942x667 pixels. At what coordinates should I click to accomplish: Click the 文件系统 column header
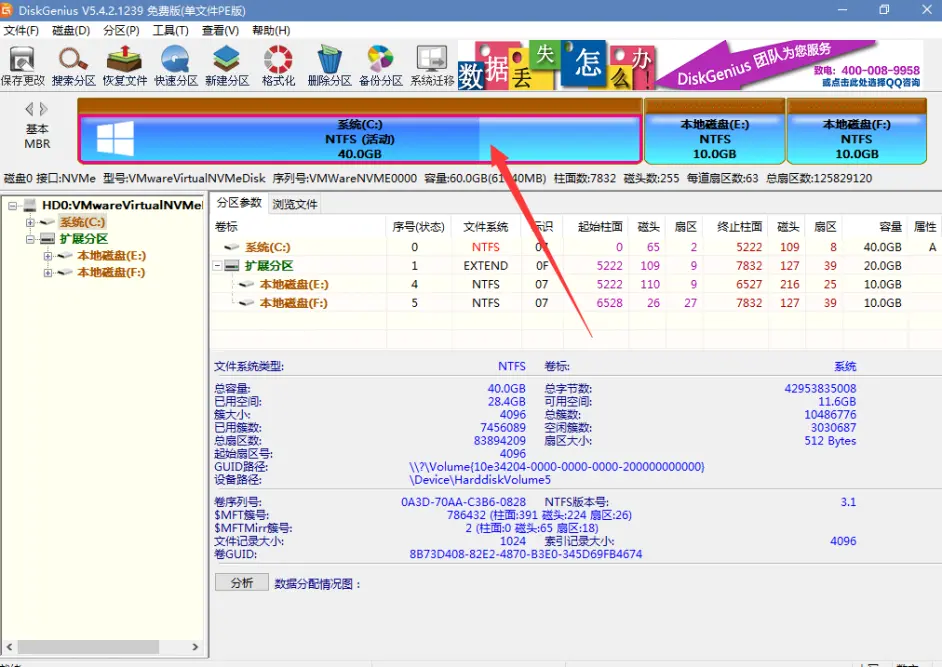pos(486,227)
